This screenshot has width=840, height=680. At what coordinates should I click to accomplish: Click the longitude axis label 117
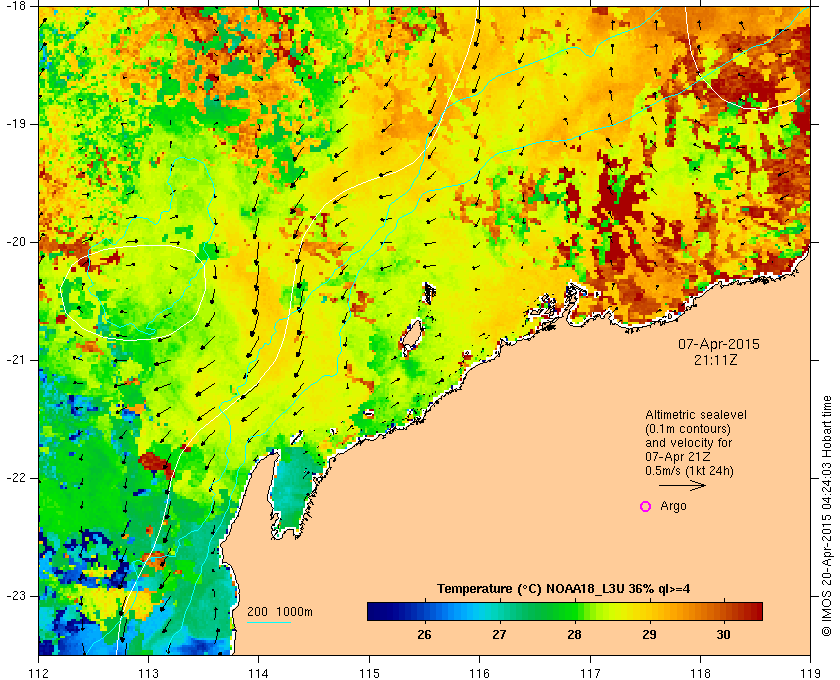tap(590, 673)
